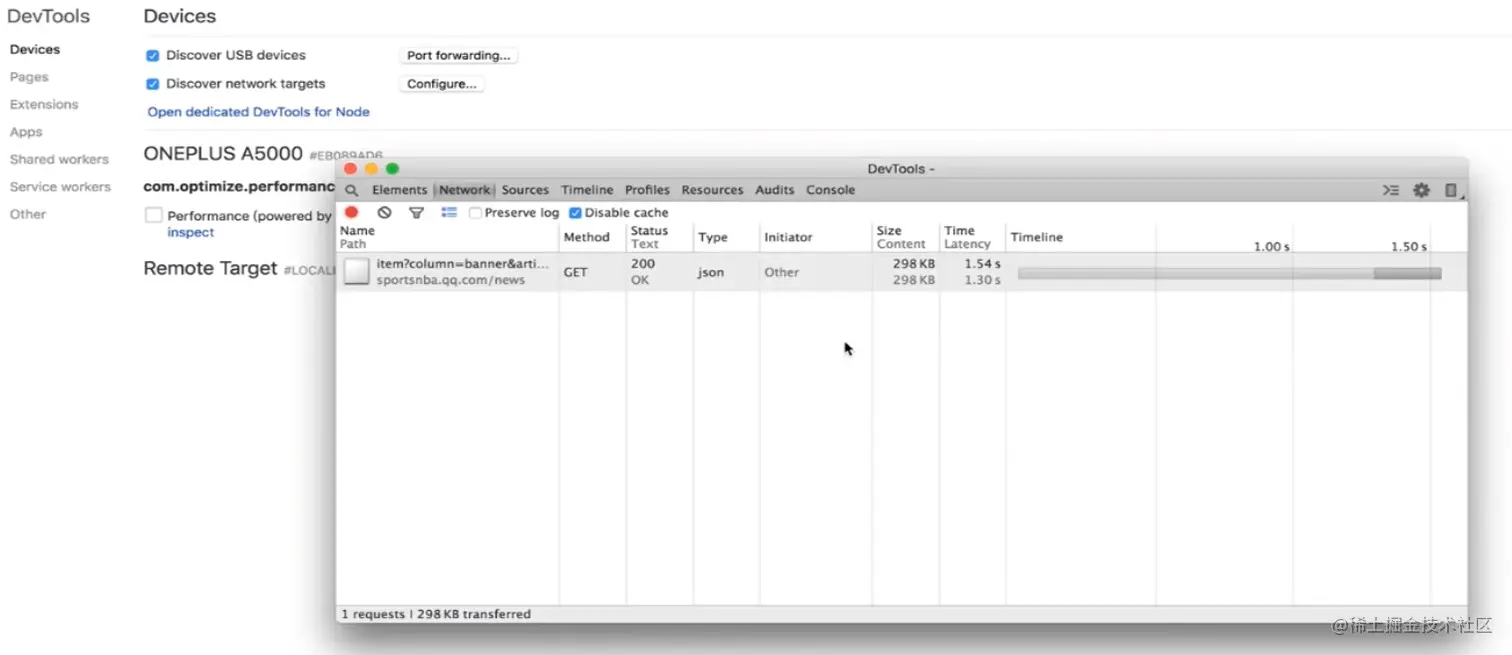Switch to the Profiles tab
The image size is (1512, 655).
coord(647,190)
